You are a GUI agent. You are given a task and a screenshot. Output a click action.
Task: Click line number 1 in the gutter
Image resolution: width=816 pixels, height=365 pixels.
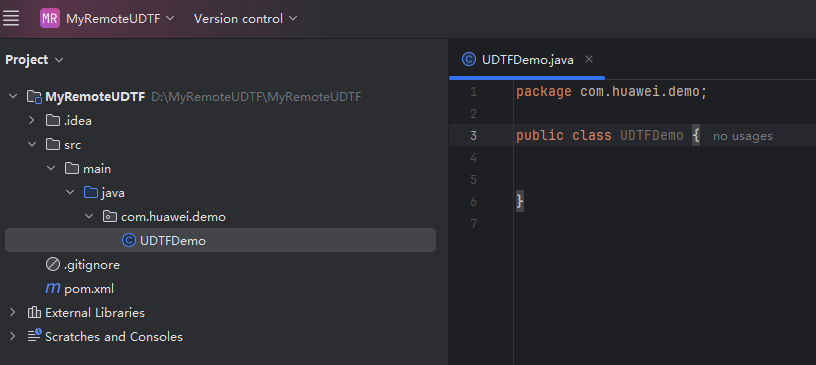(x=473, y=92)
